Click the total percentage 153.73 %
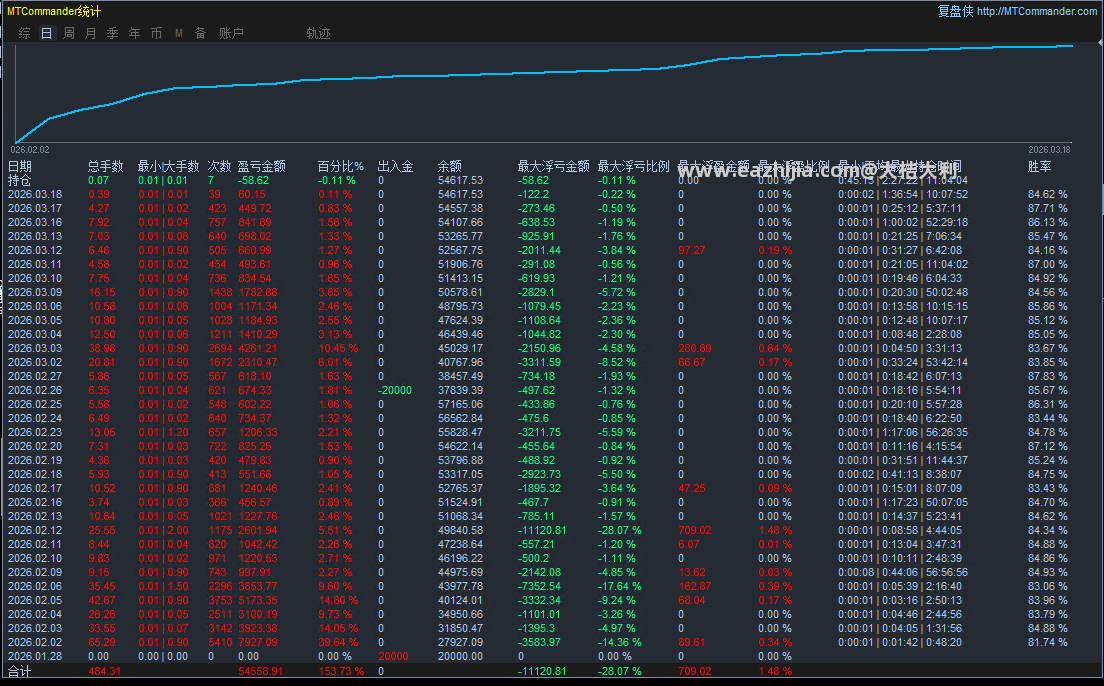This screenshot has height=686, width=1104. (x=341, y=671)
